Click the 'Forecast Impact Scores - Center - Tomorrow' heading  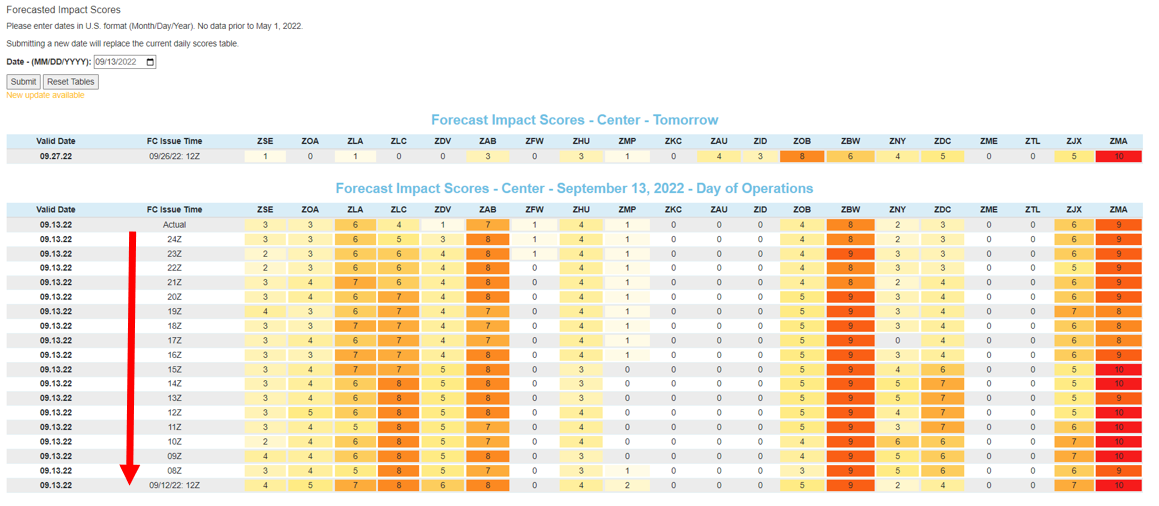click(x=574, y=120)
